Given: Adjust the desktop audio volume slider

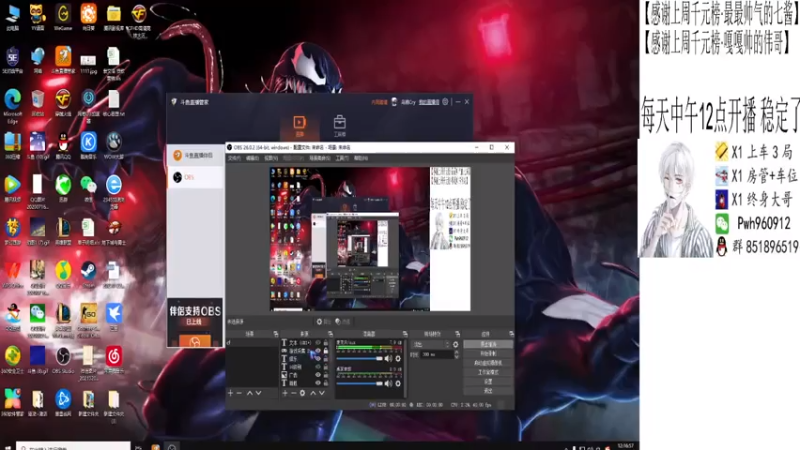Looking at the screenshot, I should pyautogui.click(x=360, y=384).
